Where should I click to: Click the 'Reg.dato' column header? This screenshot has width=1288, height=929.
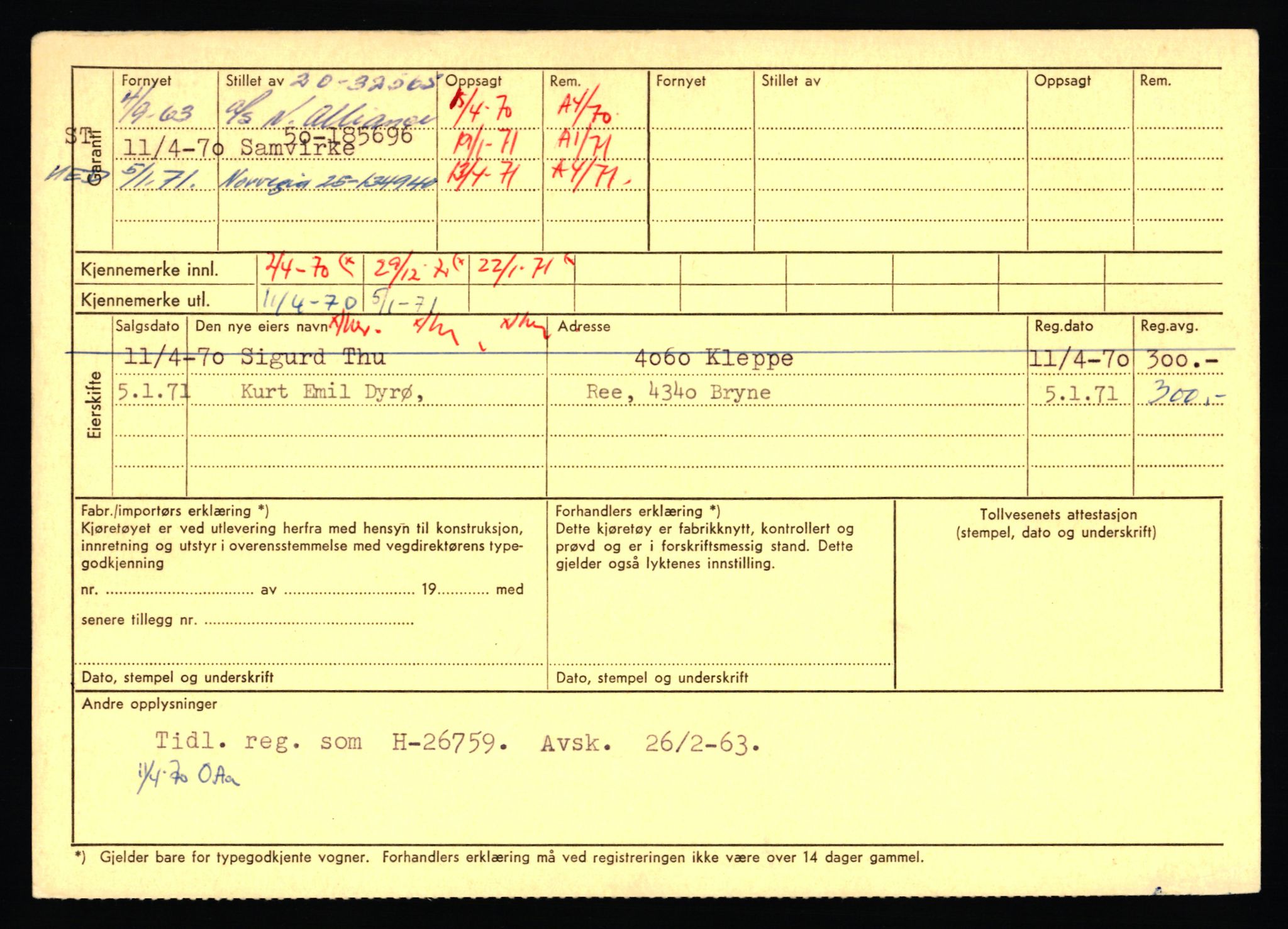coord(1064,326)
